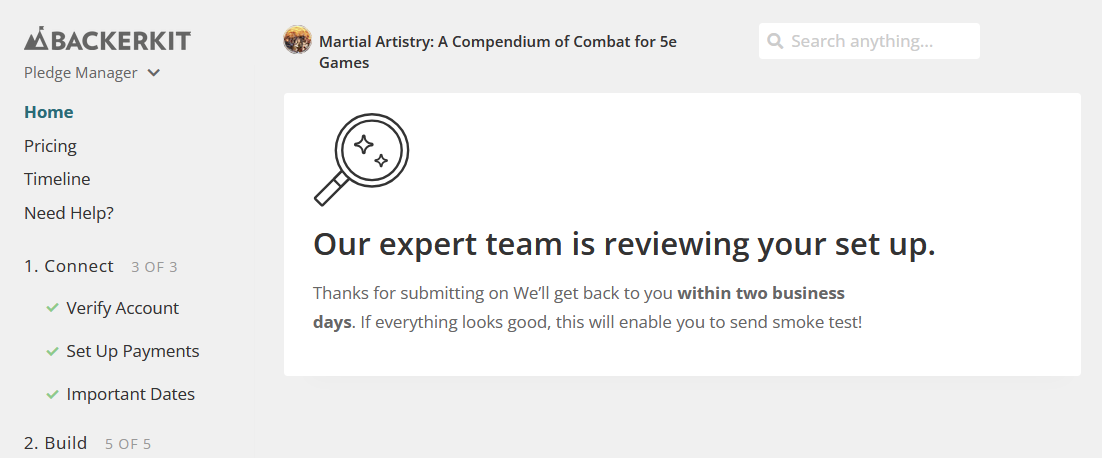1102x458 pixels.
Task: Click the project avatar thumbnail
Action: click(x=297, y=40)
